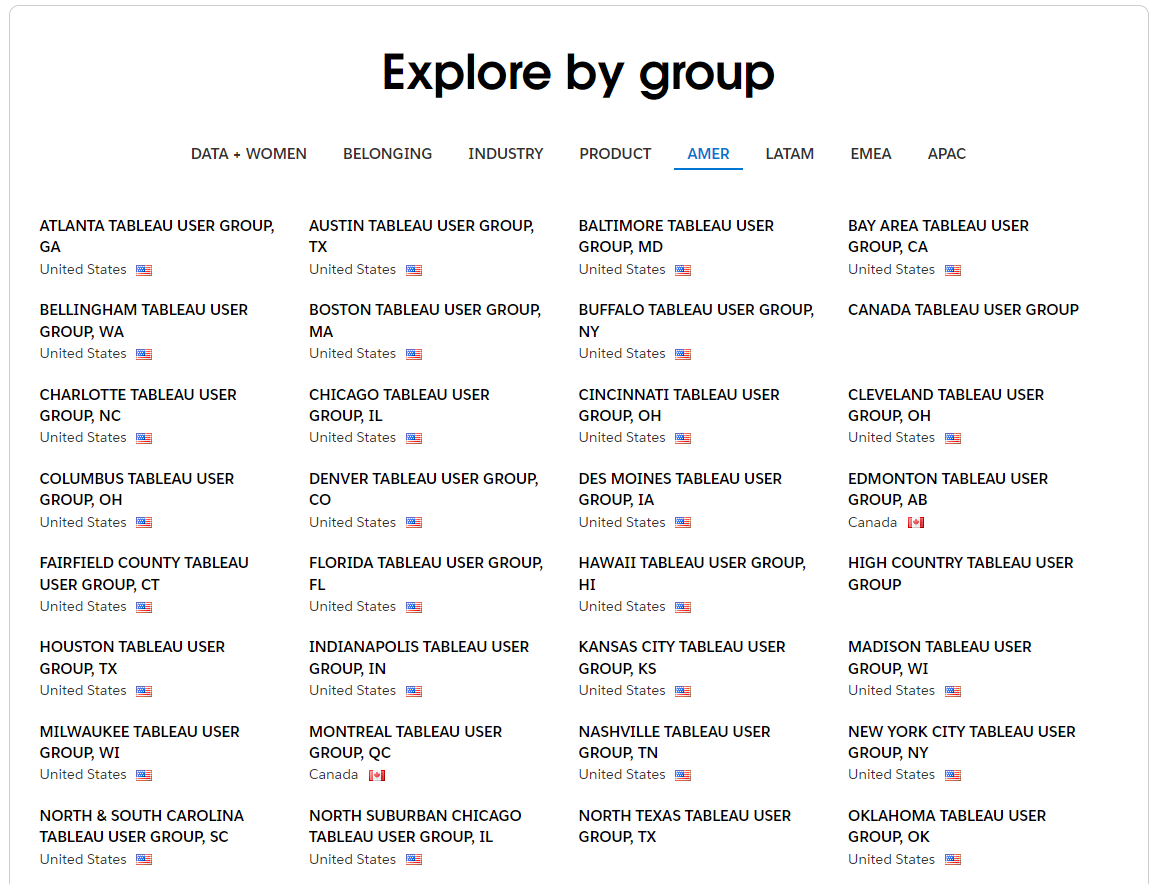Open Atlanta Tableau User Group, GA
The height and width of the screenshot is (884, 1156).
[x=157, y=236]
